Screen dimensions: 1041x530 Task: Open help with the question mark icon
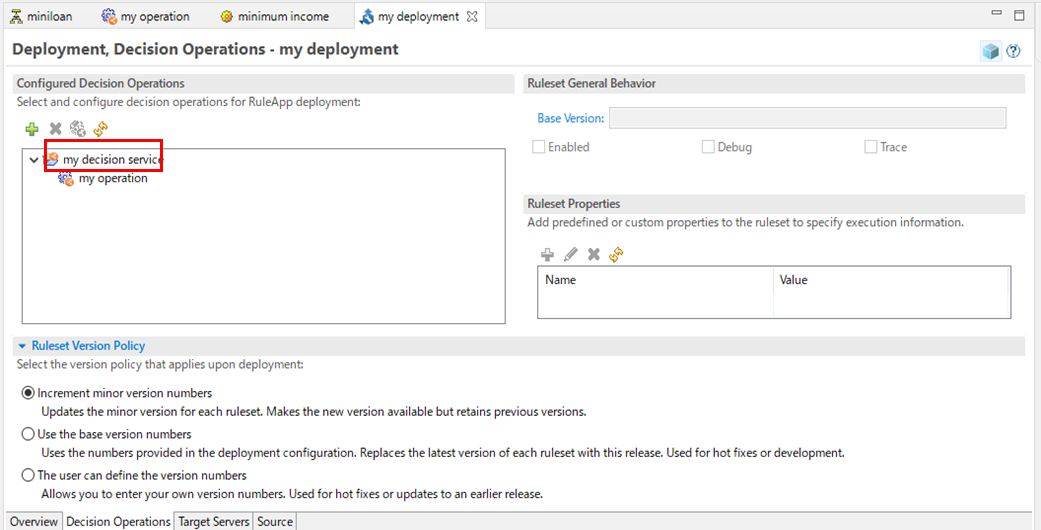tap(1013, 51)
